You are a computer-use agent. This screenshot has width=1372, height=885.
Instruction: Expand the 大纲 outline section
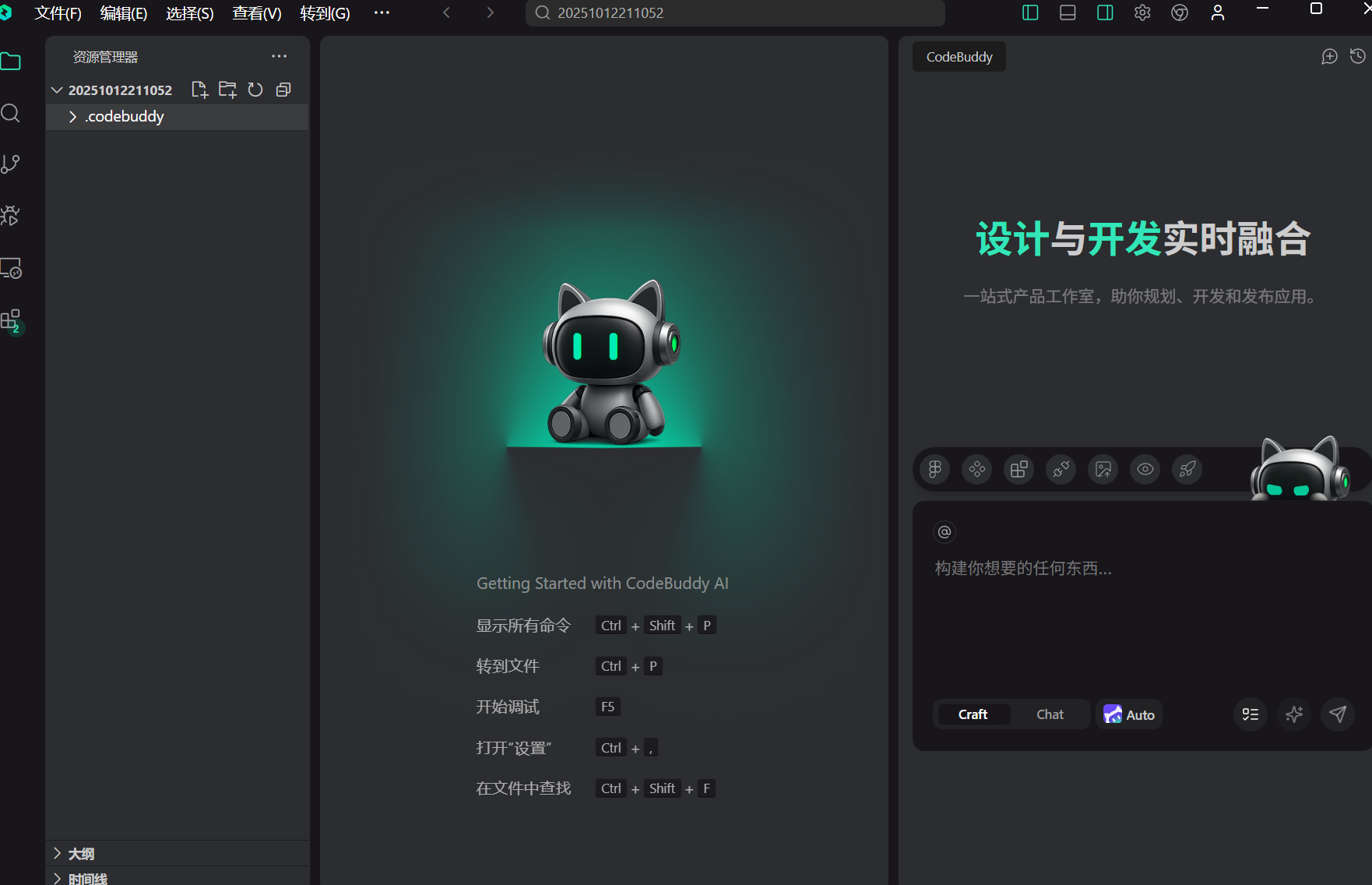point(56,853)
